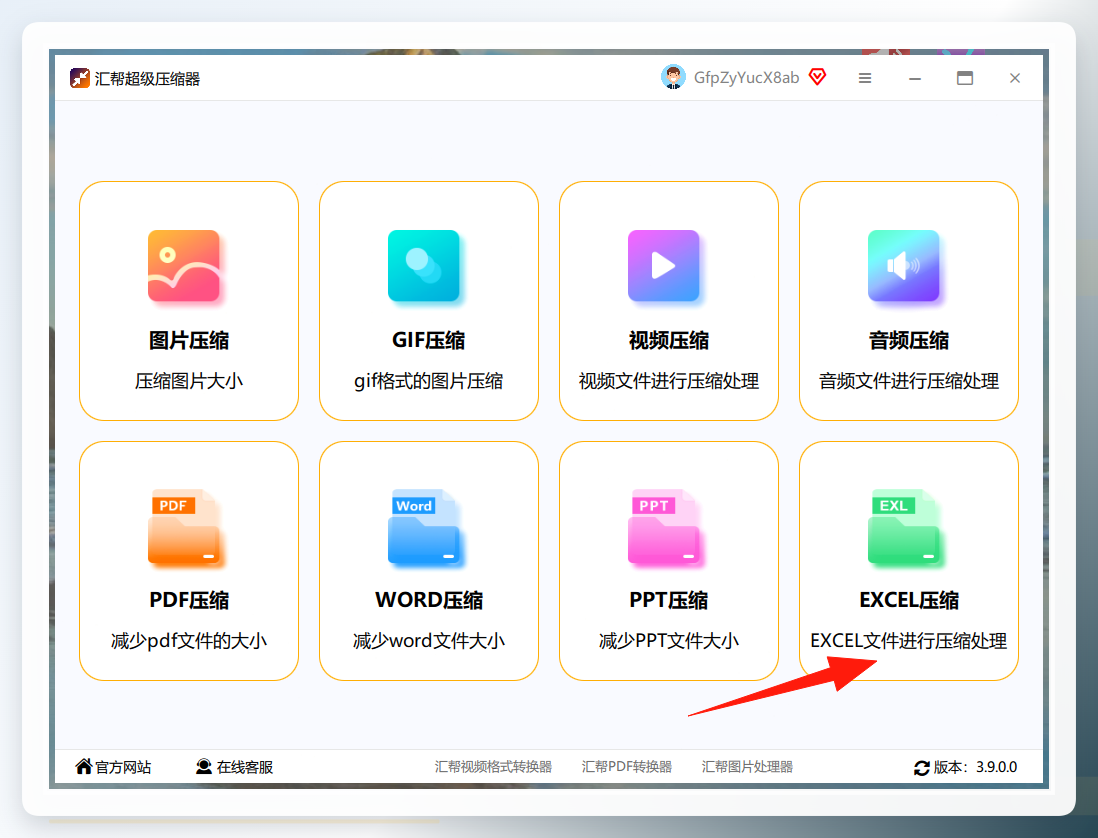Click the EXCEL文件进行压缩处理 description

pyautogui.click(x=909, y=641)
